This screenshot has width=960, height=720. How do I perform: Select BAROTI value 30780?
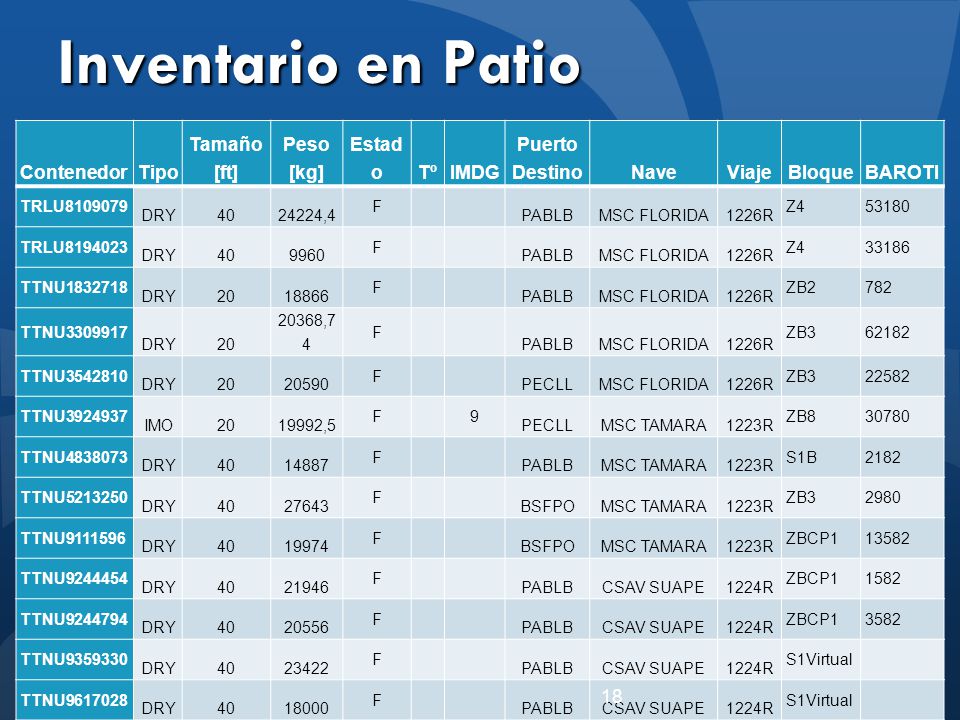click(x=887, y=416)
